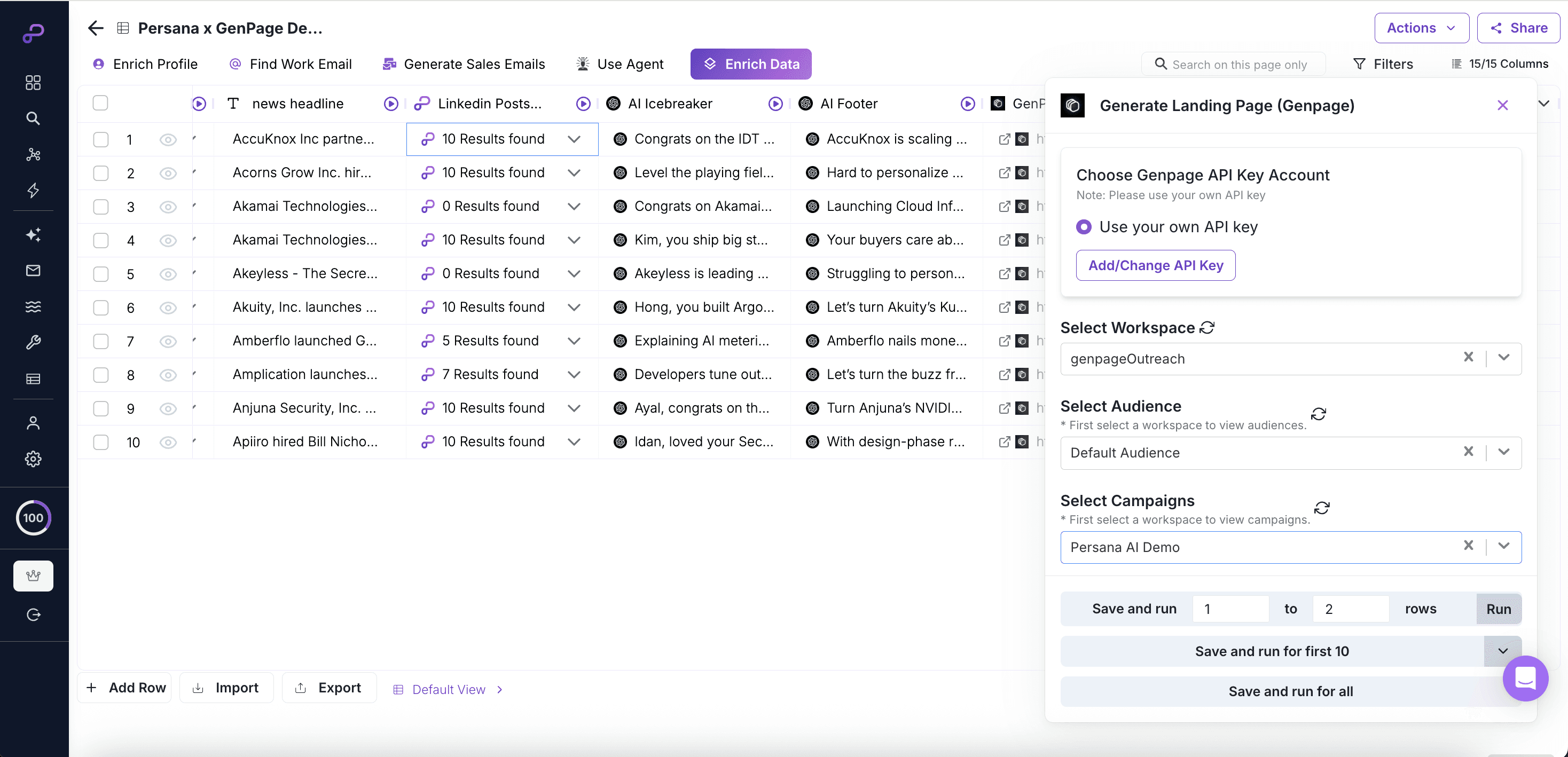Open the chat support bubble
This screenshot has width=1568, height=757.
1525,678
